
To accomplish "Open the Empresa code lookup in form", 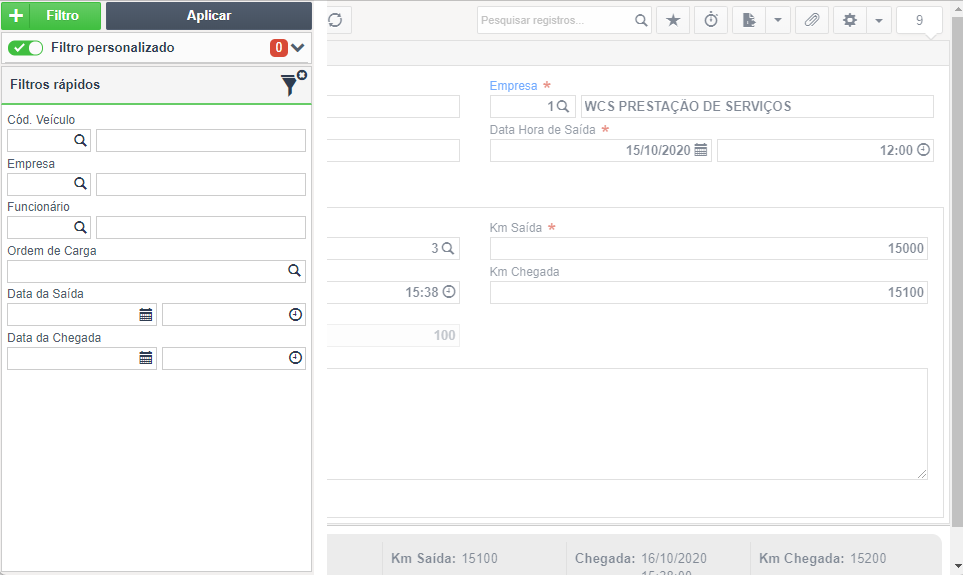I will (562, 106).
